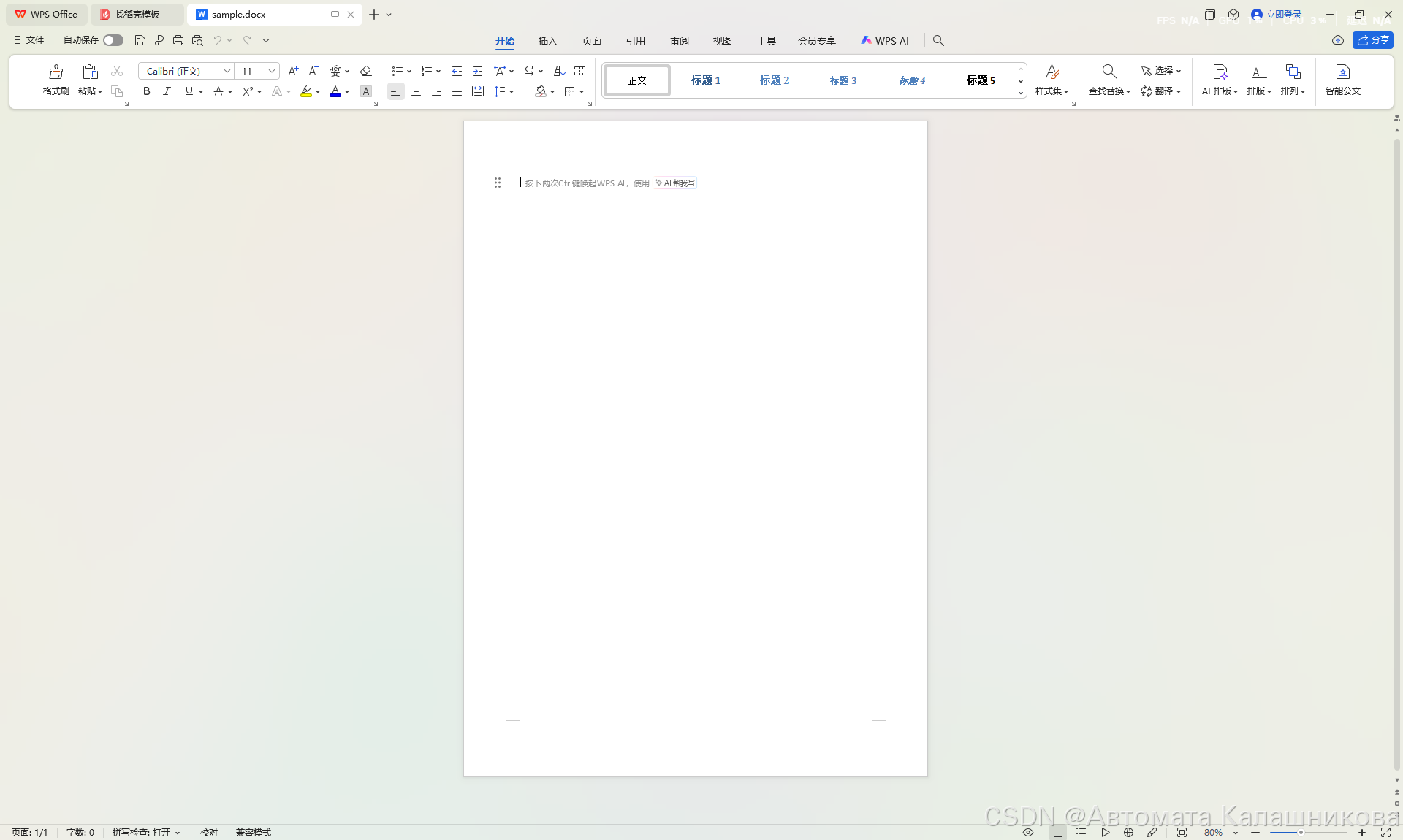The height and width of the screenshot is (840, 1403).
Task: Click the zoom slider in status bar
Action: [x=1301, y=832]
